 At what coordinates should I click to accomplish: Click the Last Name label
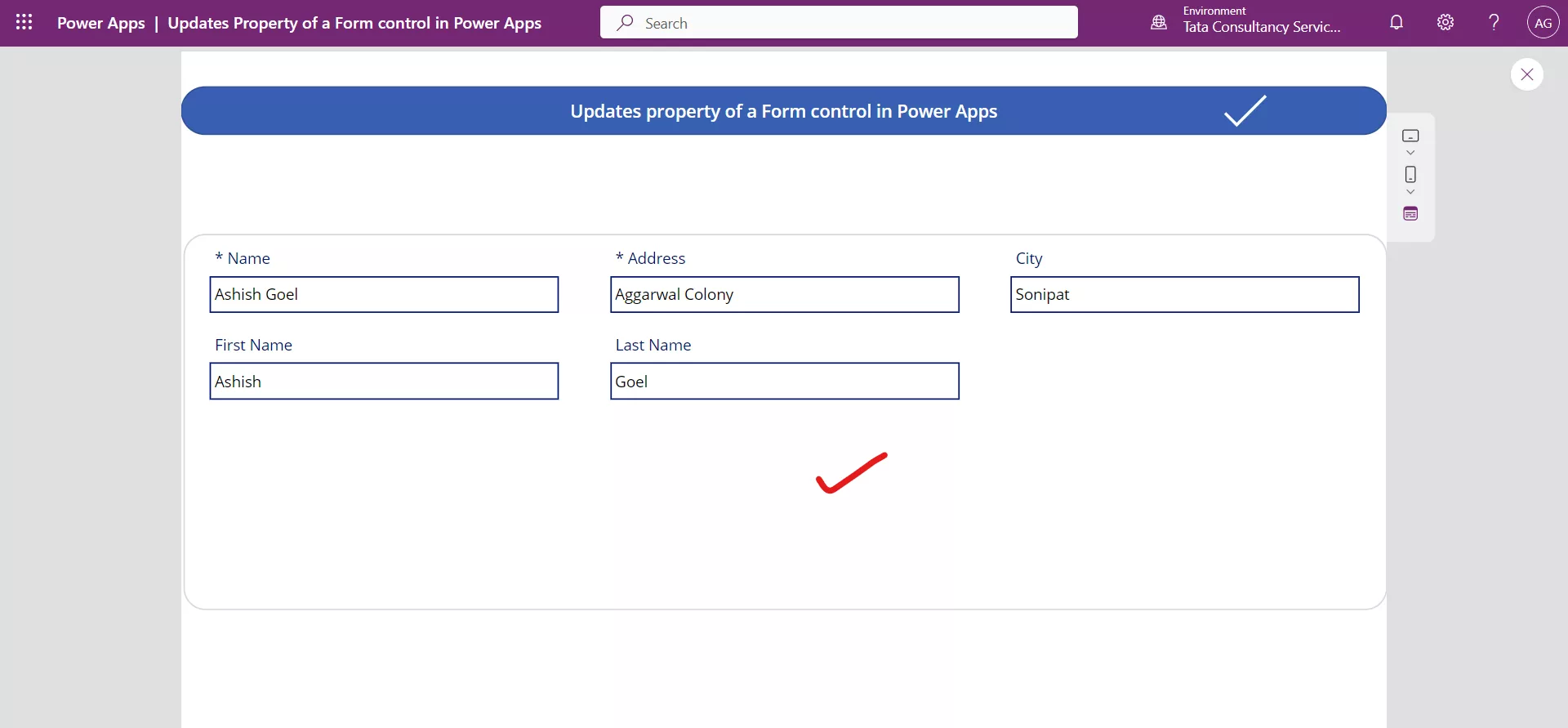click(653, 345)
